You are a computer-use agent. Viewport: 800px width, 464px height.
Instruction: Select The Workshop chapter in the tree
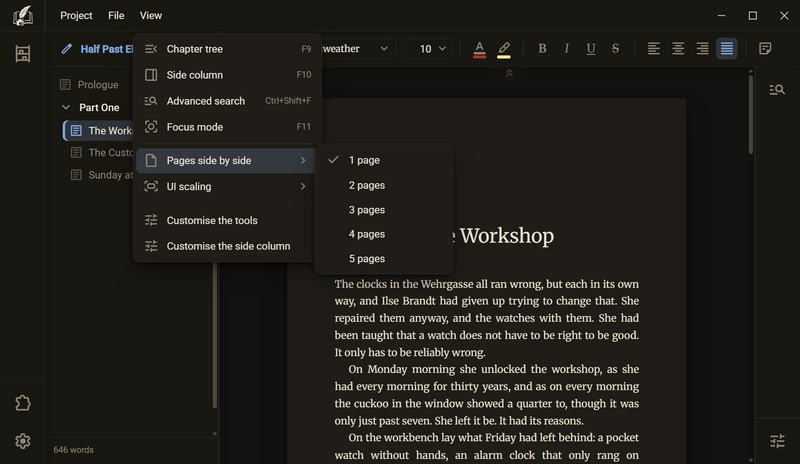(98, 131)
